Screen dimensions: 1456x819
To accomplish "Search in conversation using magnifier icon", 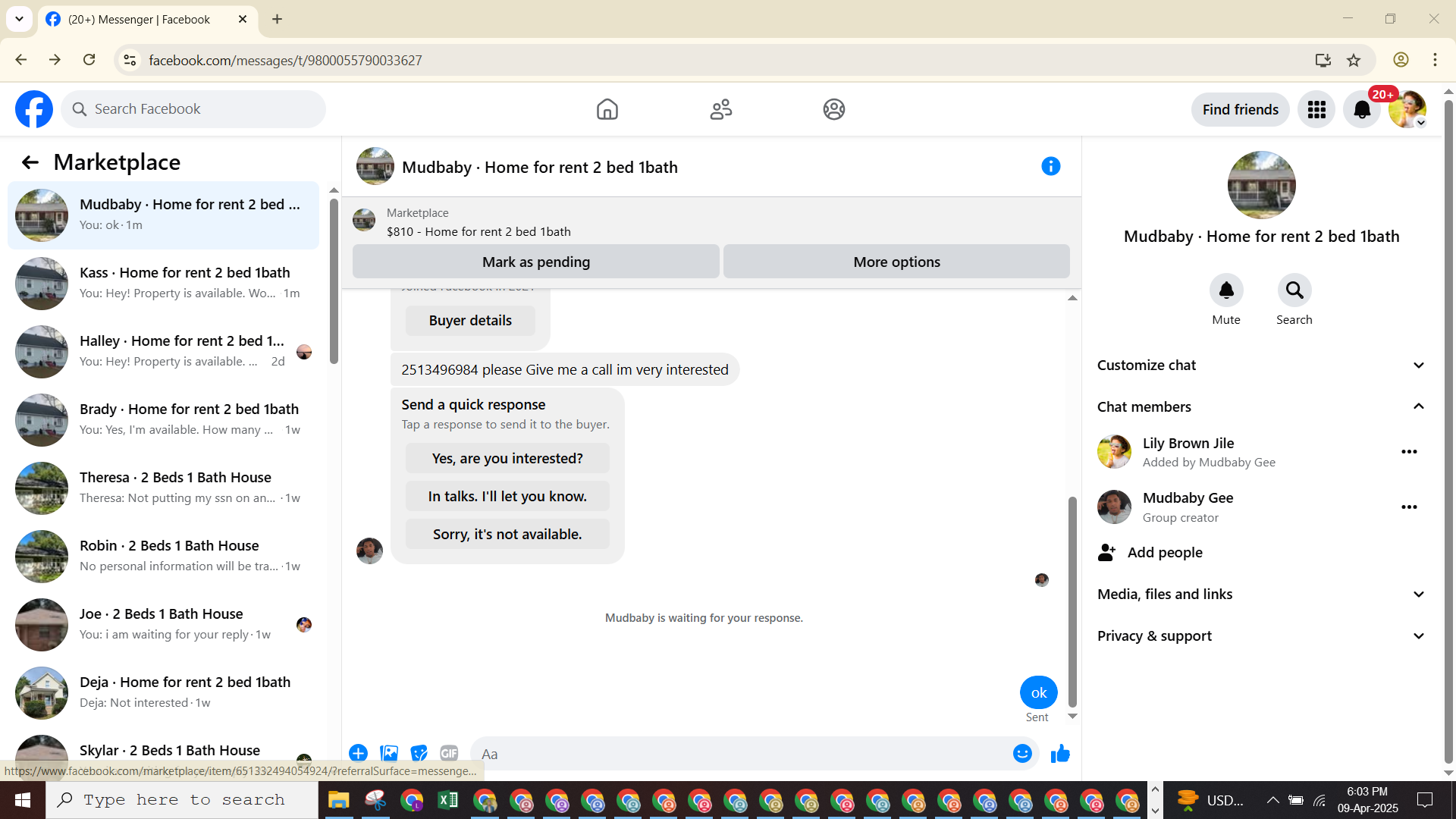I will (1294, 290).
